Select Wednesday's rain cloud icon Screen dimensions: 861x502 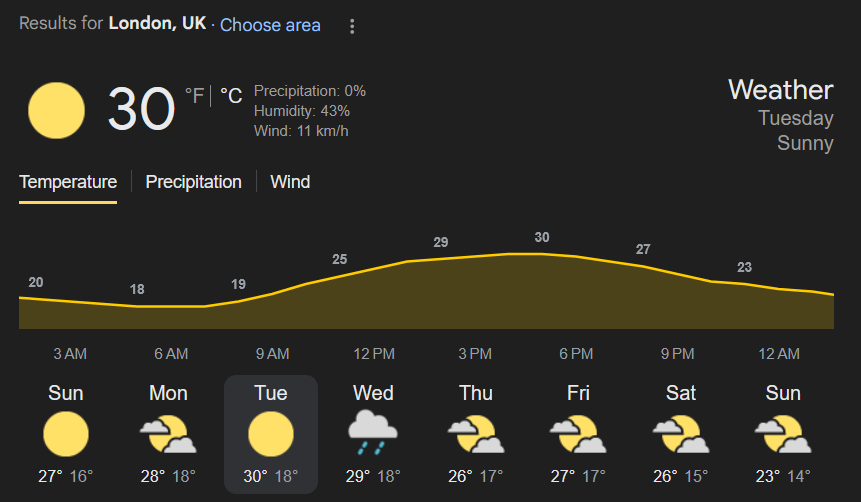coord(373,433)
